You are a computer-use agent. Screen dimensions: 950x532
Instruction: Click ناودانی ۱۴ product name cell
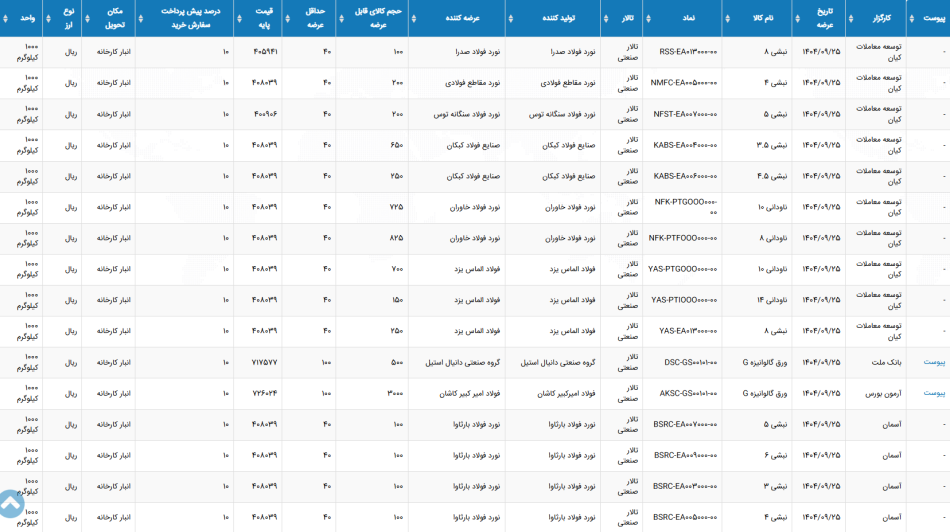pyautogui.click(x=772, y=300)
